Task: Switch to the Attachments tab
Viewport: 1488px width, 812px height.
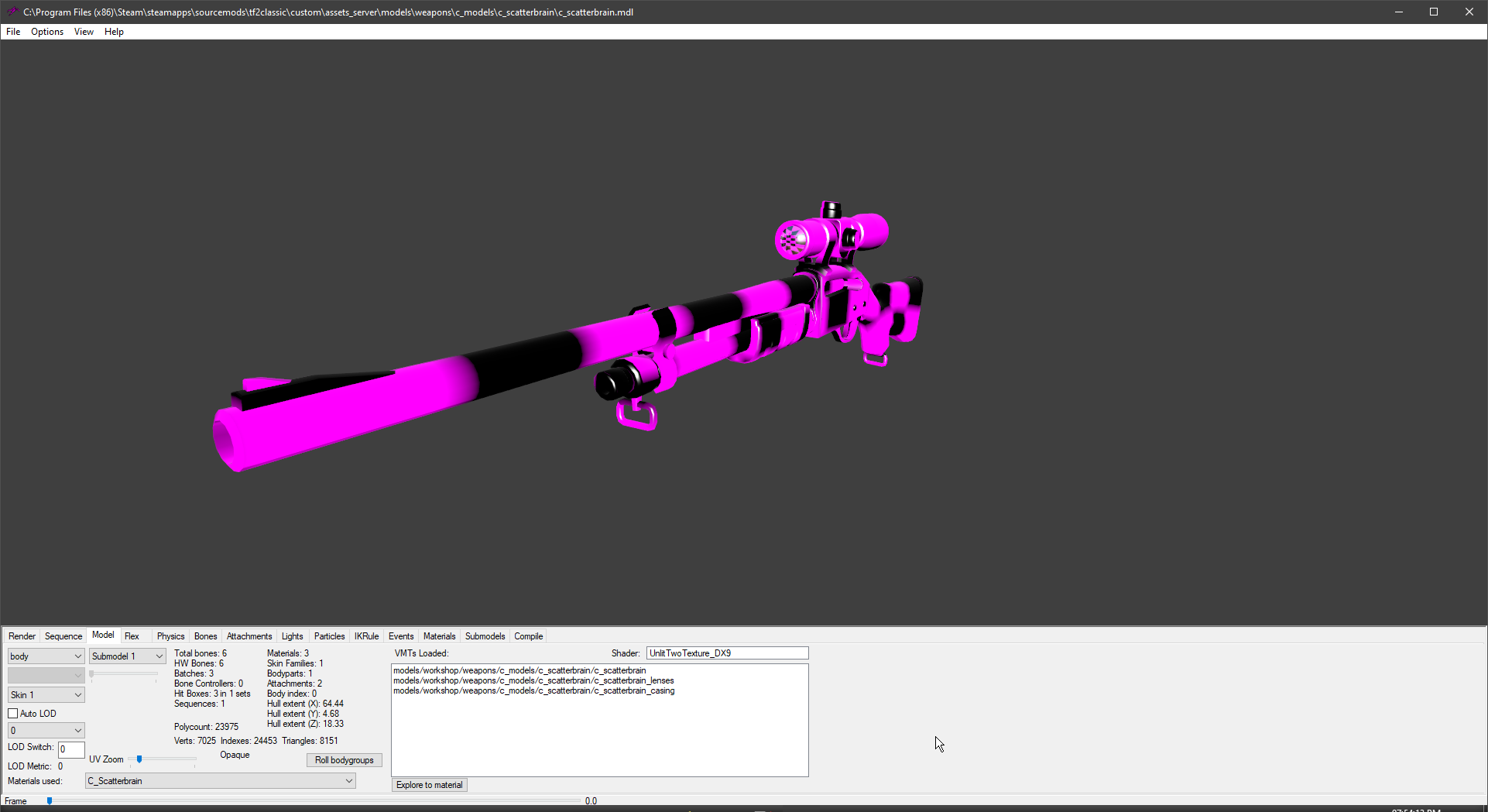Action: click(x=249, y=636)
